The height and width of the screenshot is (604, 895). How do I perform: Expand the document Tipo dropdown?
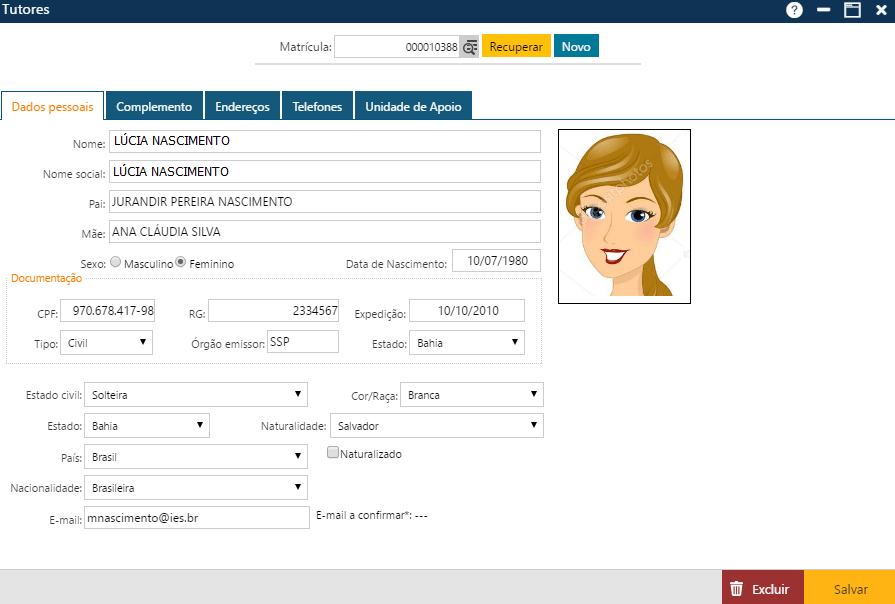tap(106, 343)
